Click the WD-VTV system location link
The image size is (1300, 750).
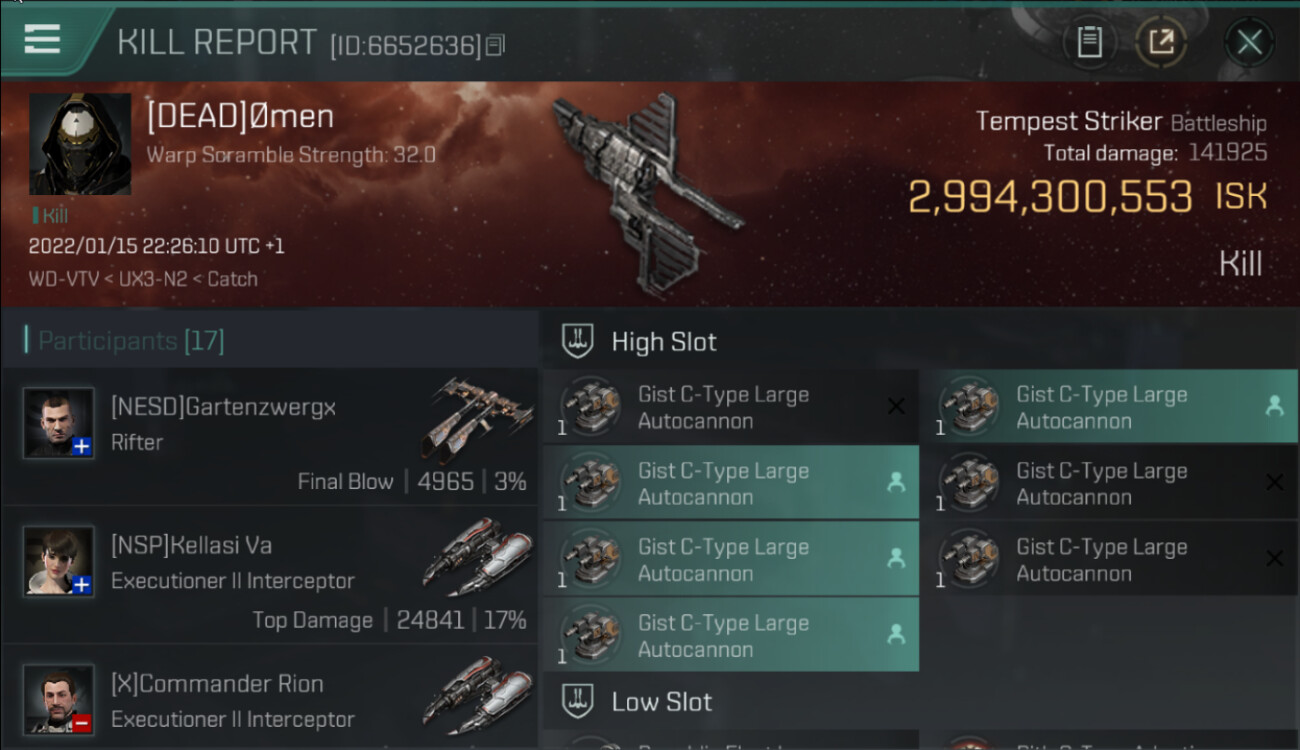click(x=64, y=279)
